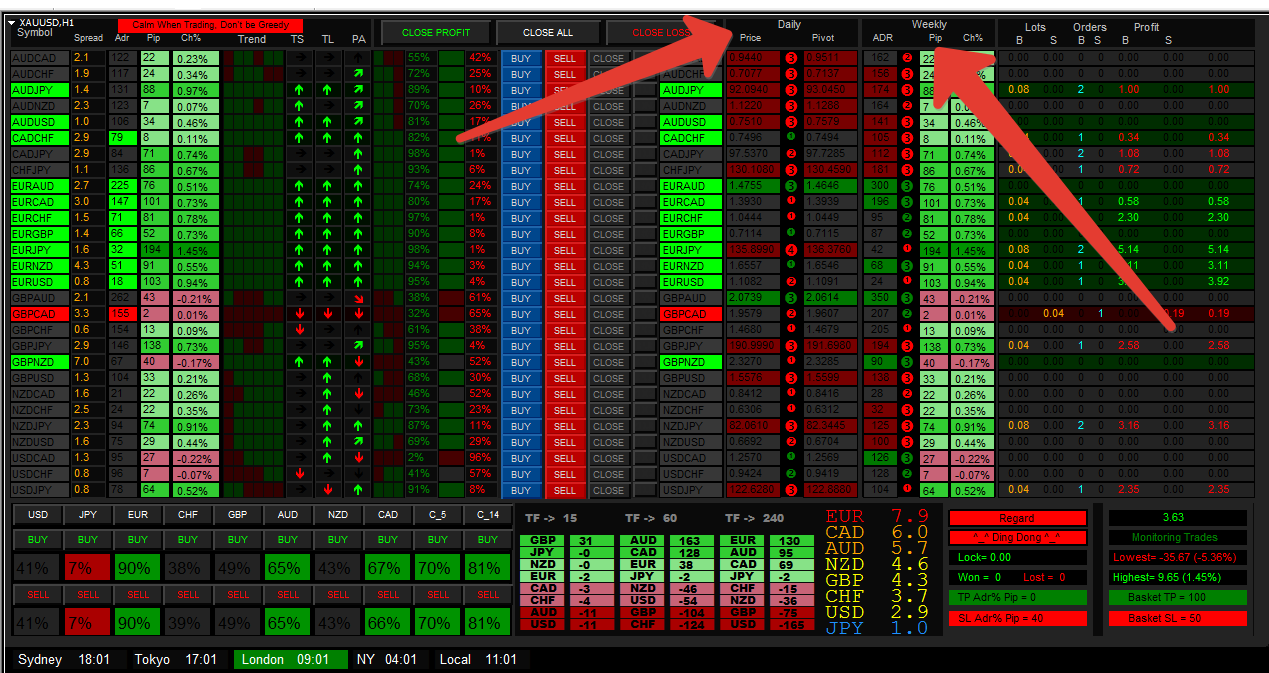1269x673 pixels.
Task: Click the Monitoring Trades label
Action: [1174, 538]
